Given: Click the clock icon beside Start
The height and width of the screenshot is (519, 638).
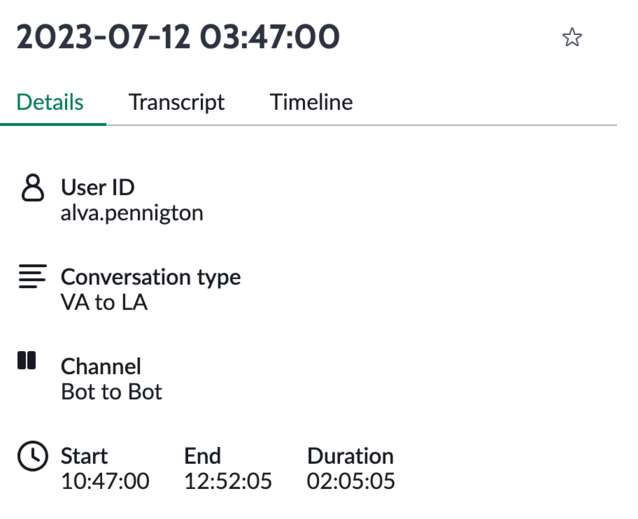Looking at the screenshot, I should 33,456.
